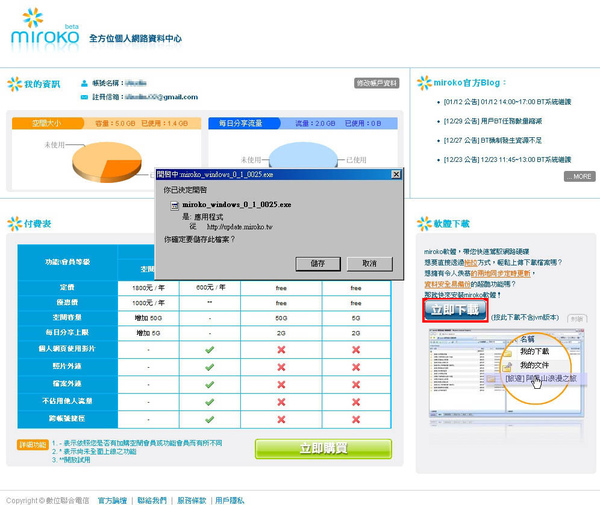Click the 600元 / 年 price cell
Image resolution: width=600 pixels, height=505 pixels.
tap(210, 288)
